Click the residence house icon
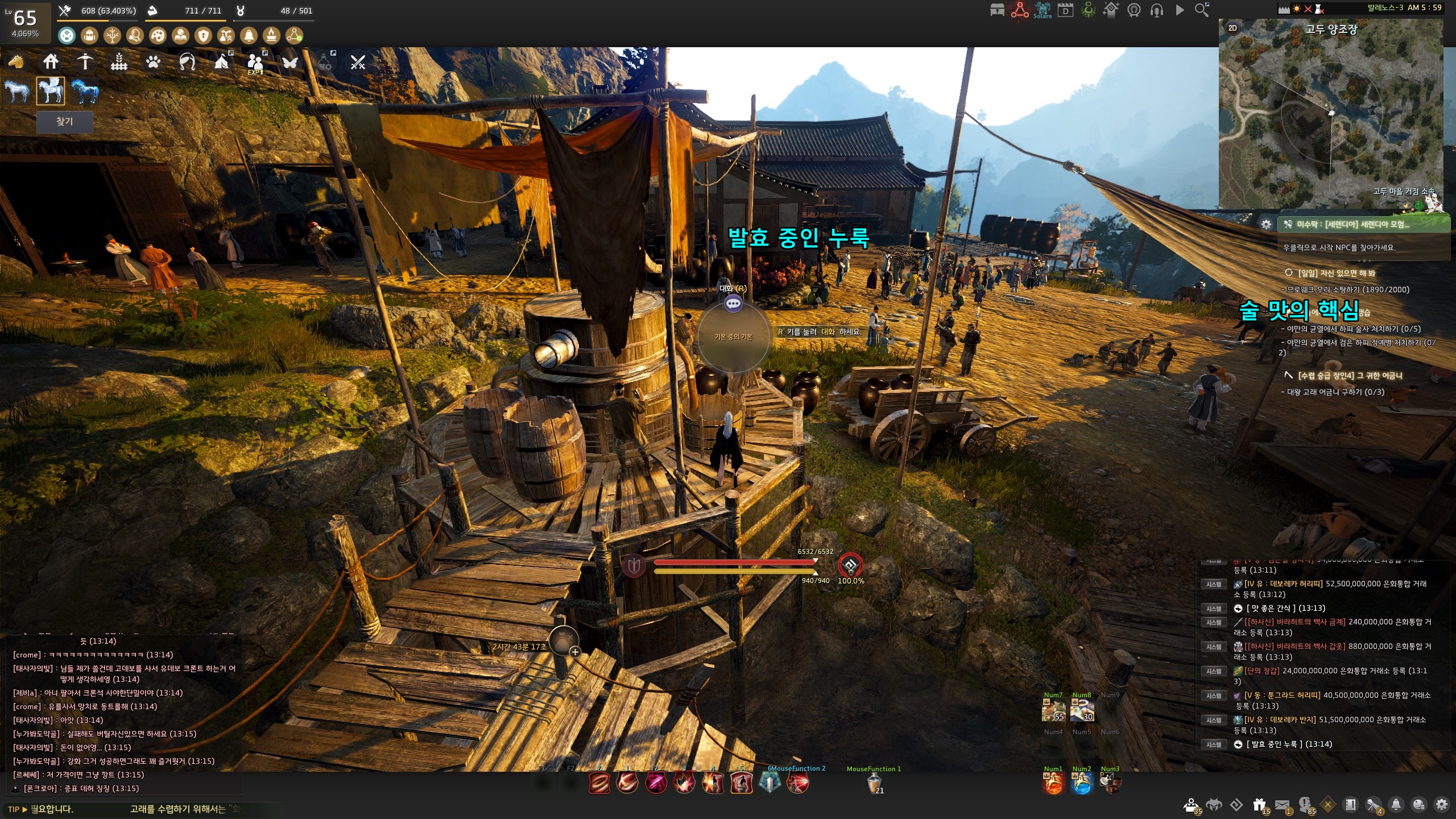This screenshot has width=1456, height=819. pos(51,61)
